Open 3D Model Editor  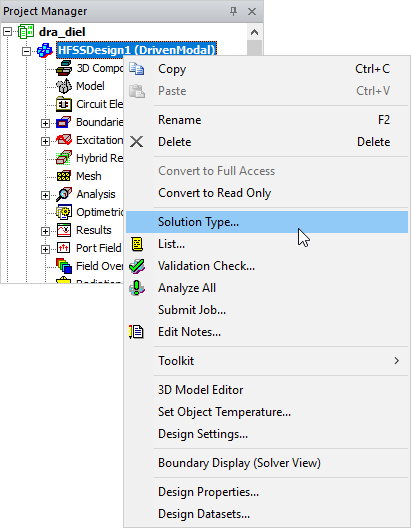tap(267, 390)
